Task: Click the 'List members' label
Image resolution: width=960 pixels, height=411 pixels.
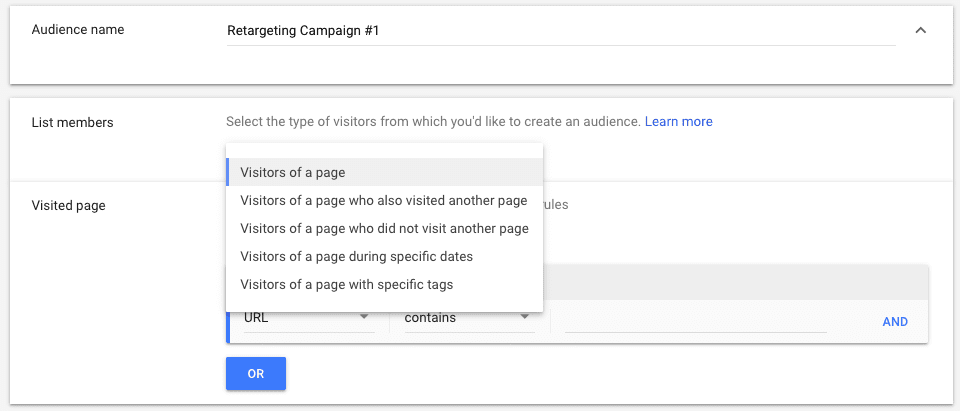Action: 72,123
